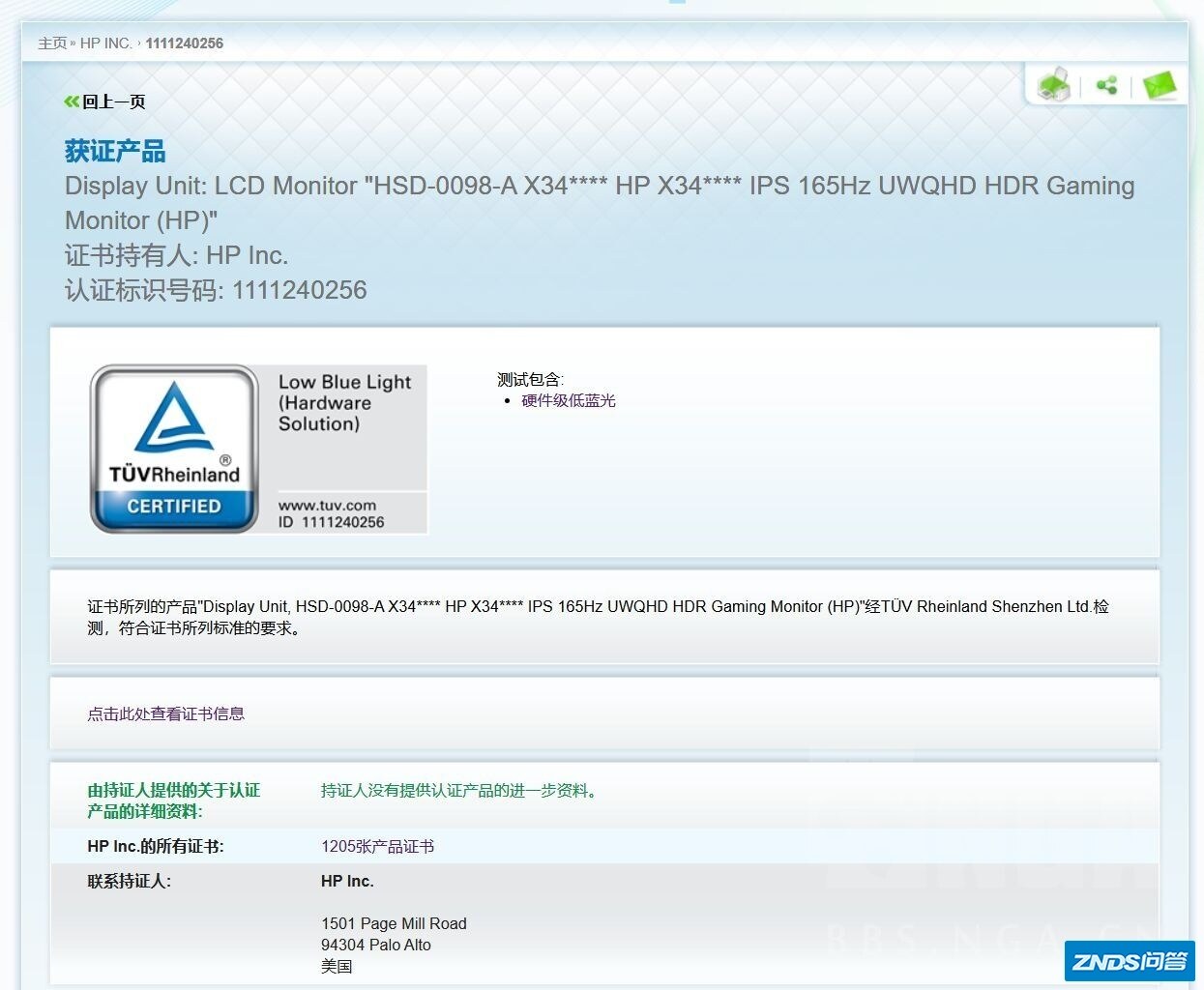
Task: Go back via 回上一页 link
Action: (113, 102)
